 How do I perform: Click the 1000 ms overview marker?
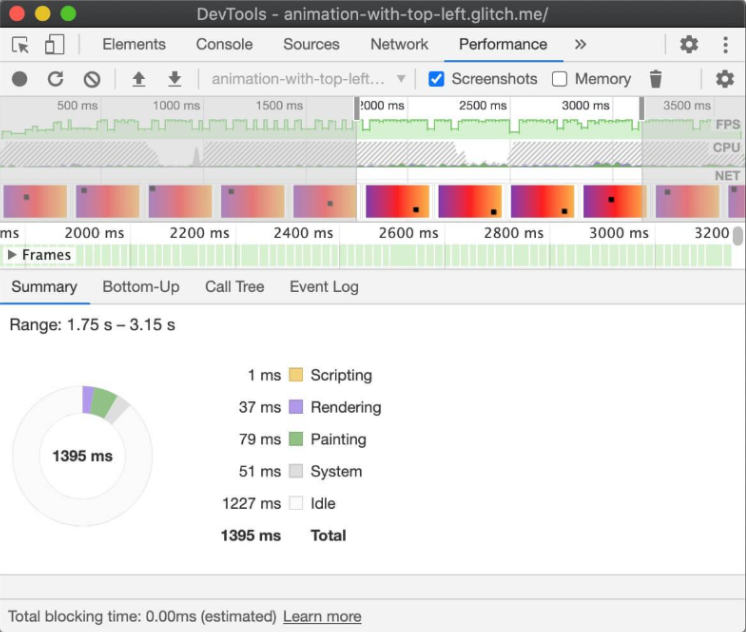point(176,105)
